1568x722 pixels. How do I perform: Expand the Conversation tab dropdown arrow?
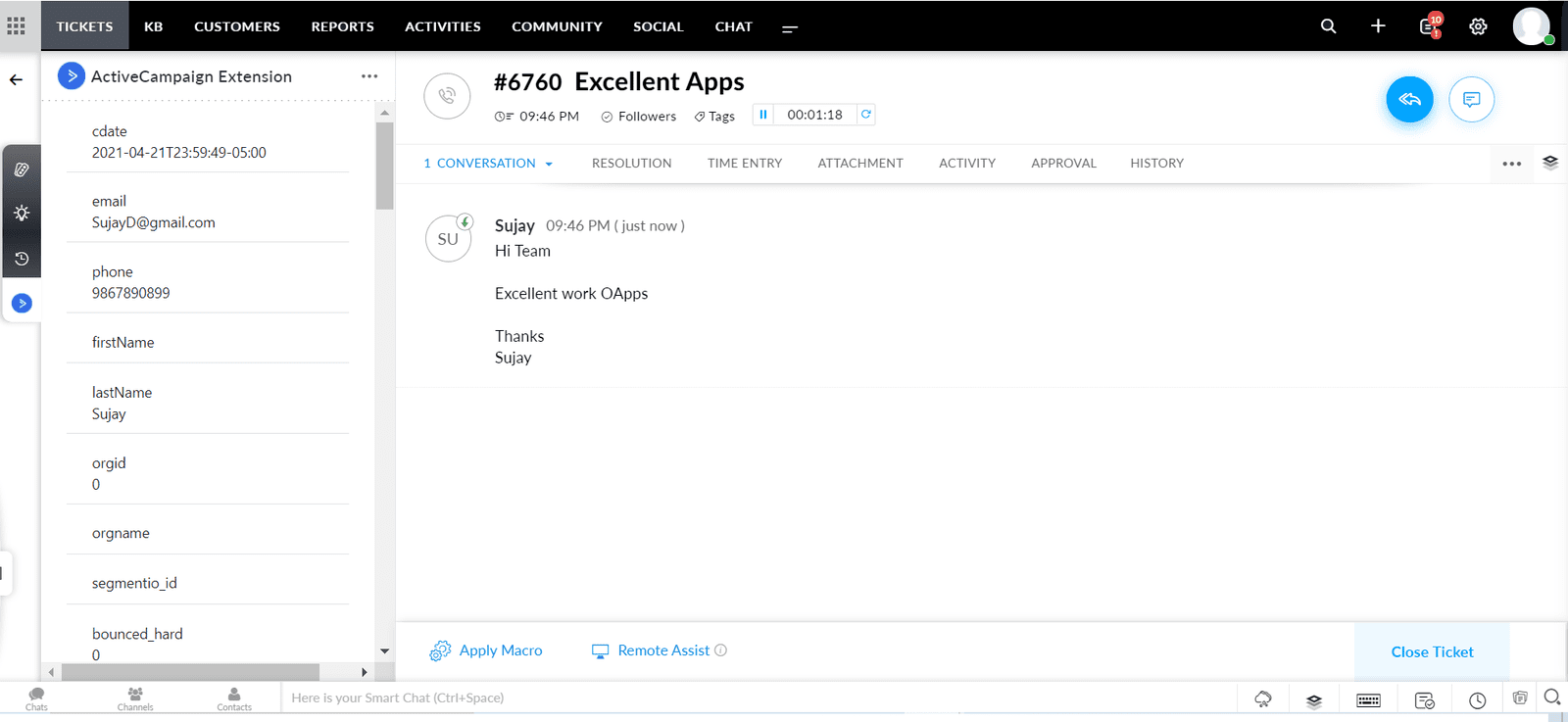(549, 165)
